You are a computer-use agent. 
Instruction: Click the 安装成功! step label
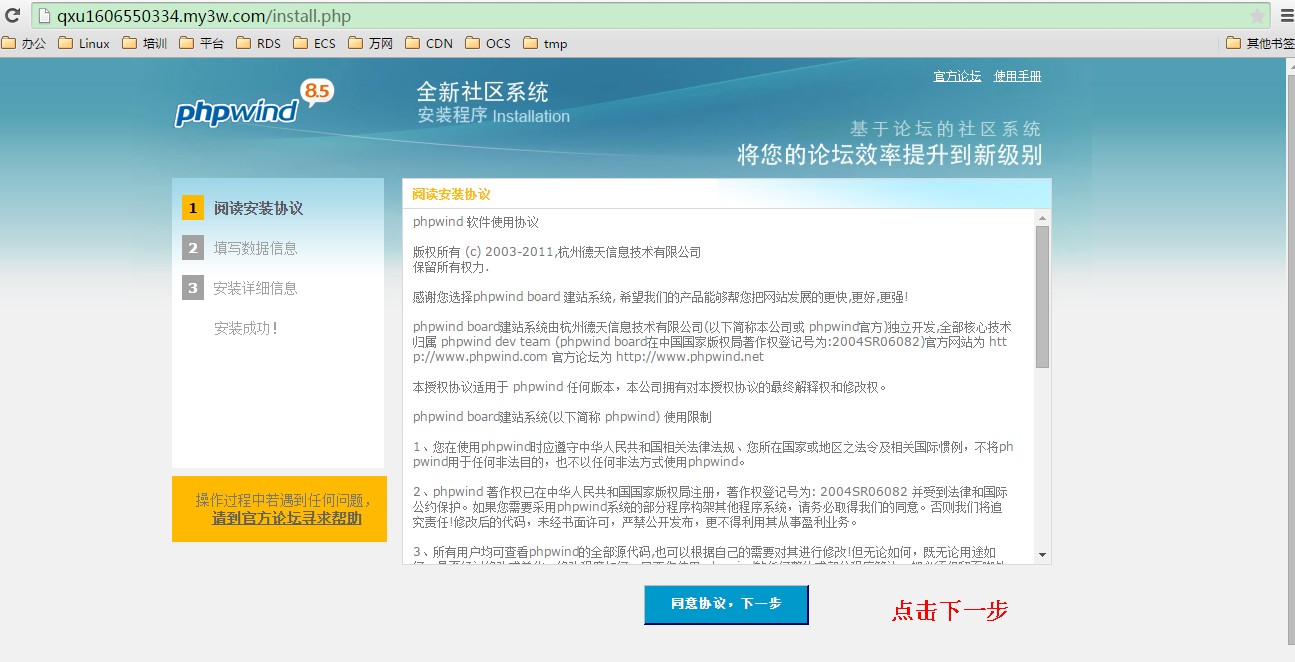pos(246,328)
